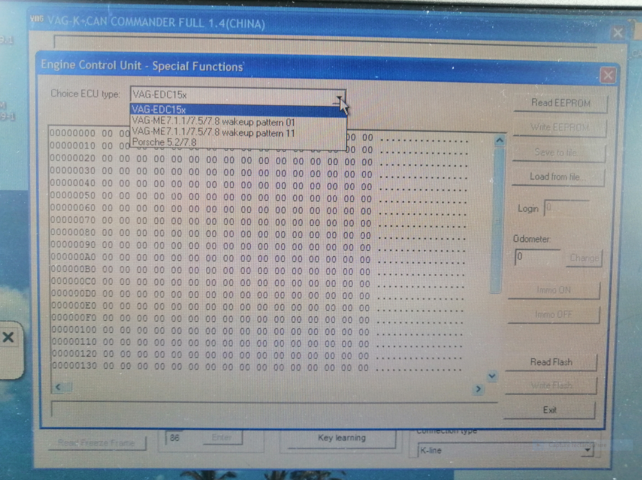Viewport: 642px width, 480px height.
Task: Click the hex view scroll down arrow
Action: [492, 376]
